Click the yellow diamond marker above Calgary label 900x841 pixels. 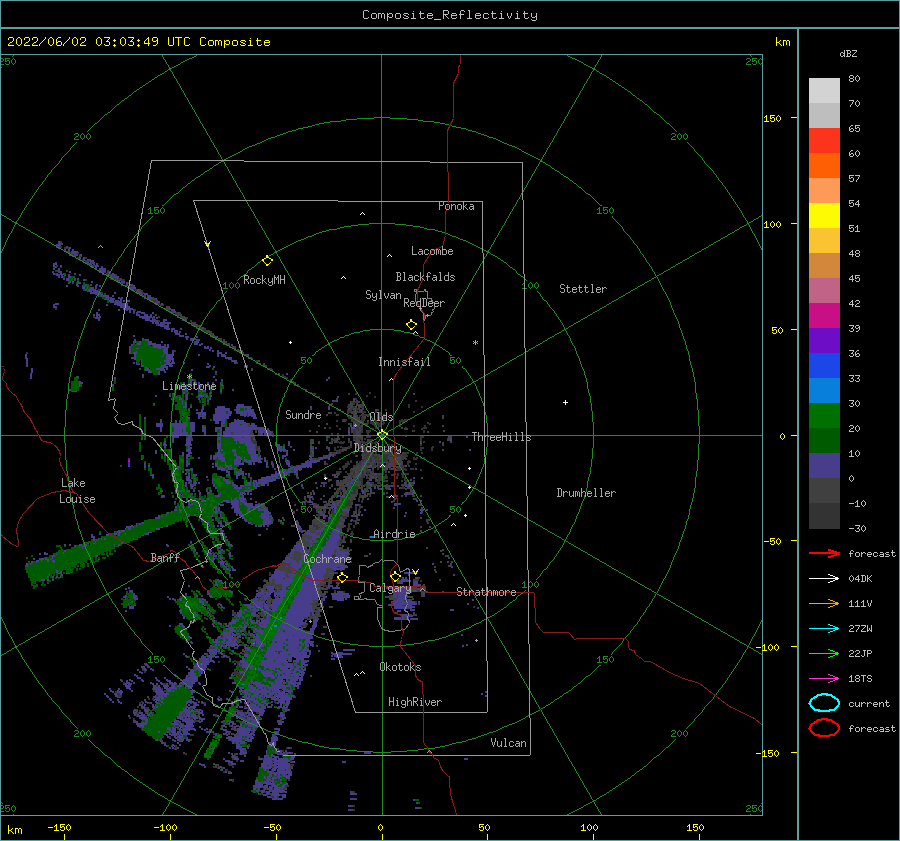(x=395, y=576)
